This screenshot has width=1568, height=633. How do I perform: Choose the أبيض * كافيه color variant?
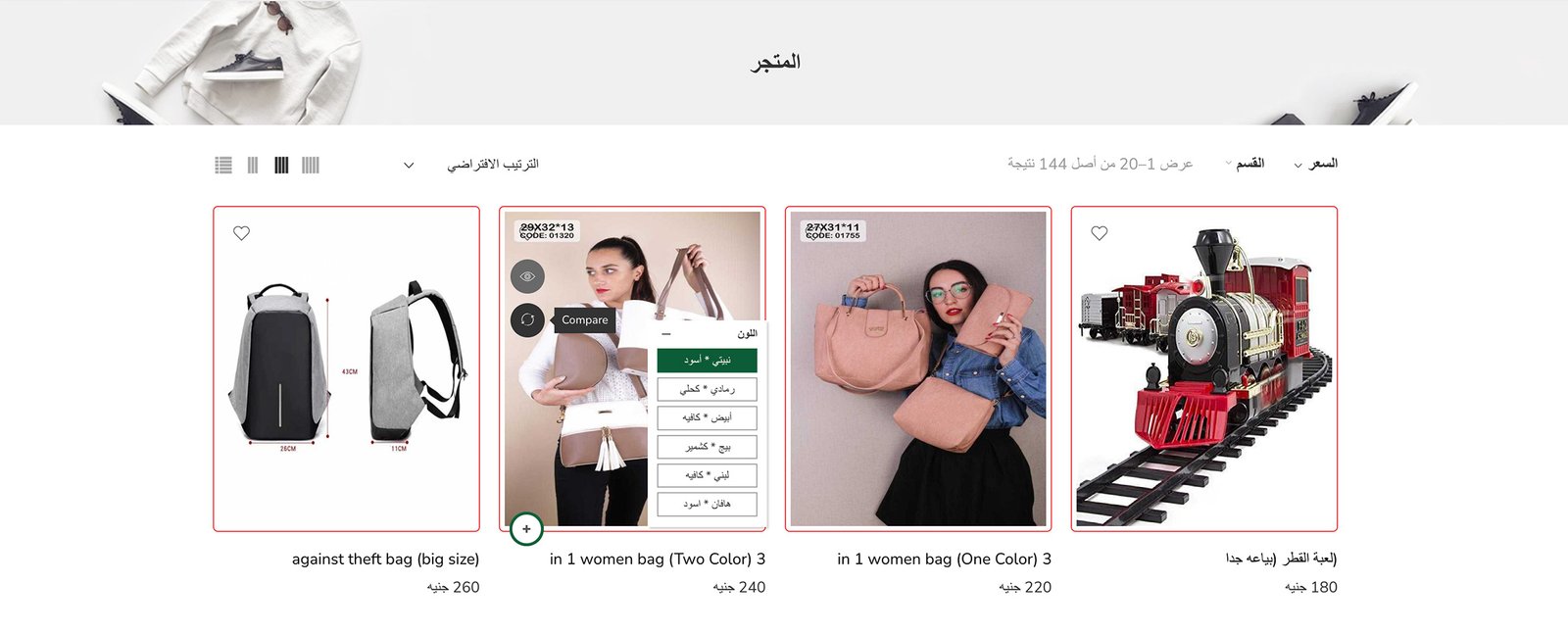(707, 417)
